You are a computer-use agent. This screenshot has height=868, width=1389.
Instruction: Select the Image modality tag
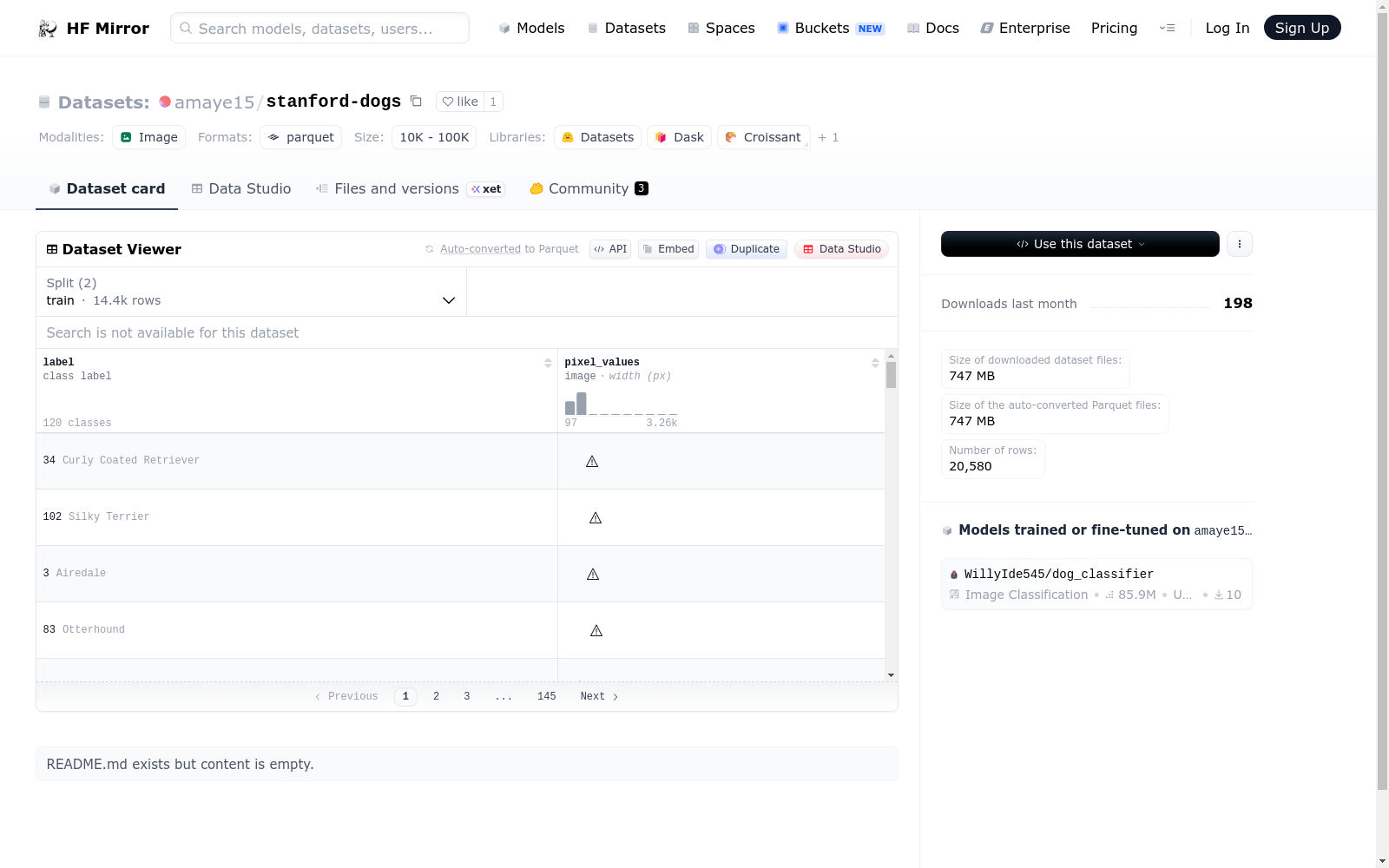pos(148,137)
